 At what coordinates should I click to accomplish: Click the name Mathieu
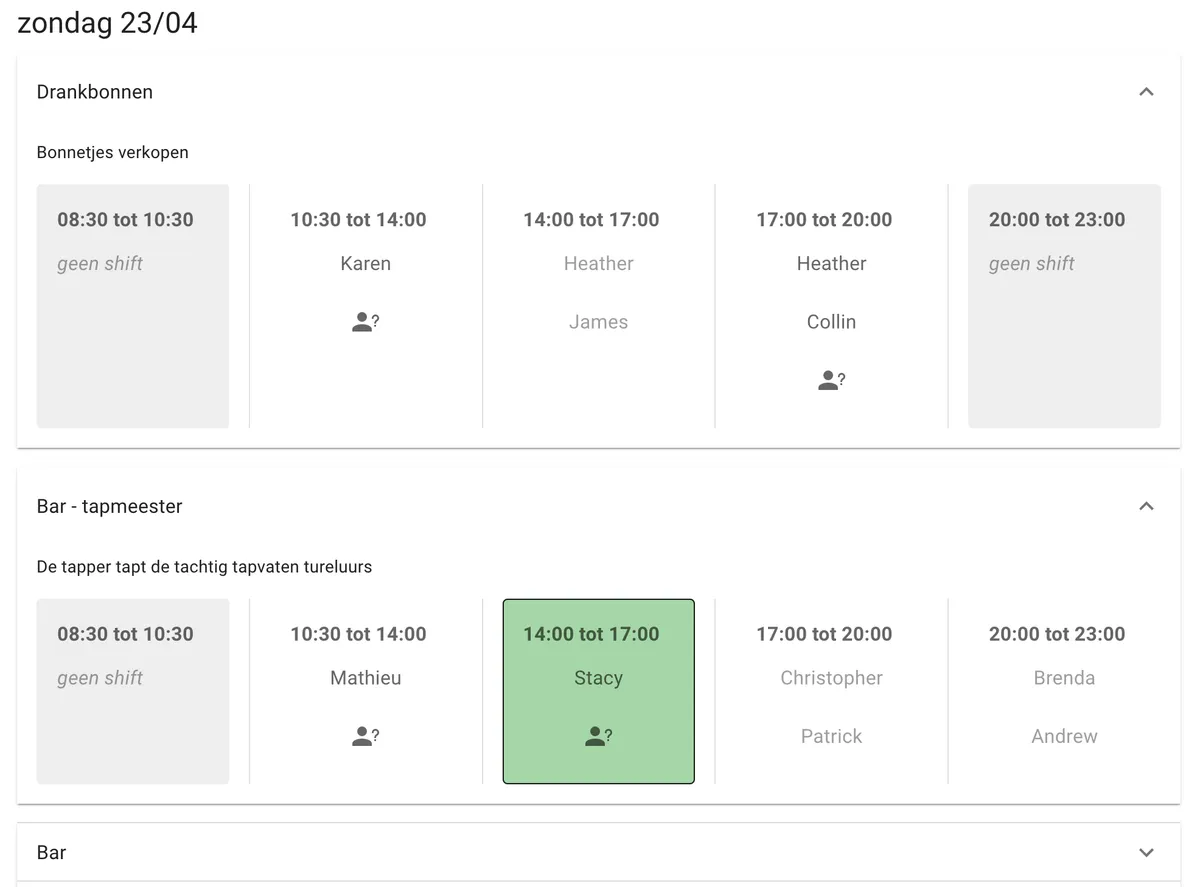coord(365,678)
